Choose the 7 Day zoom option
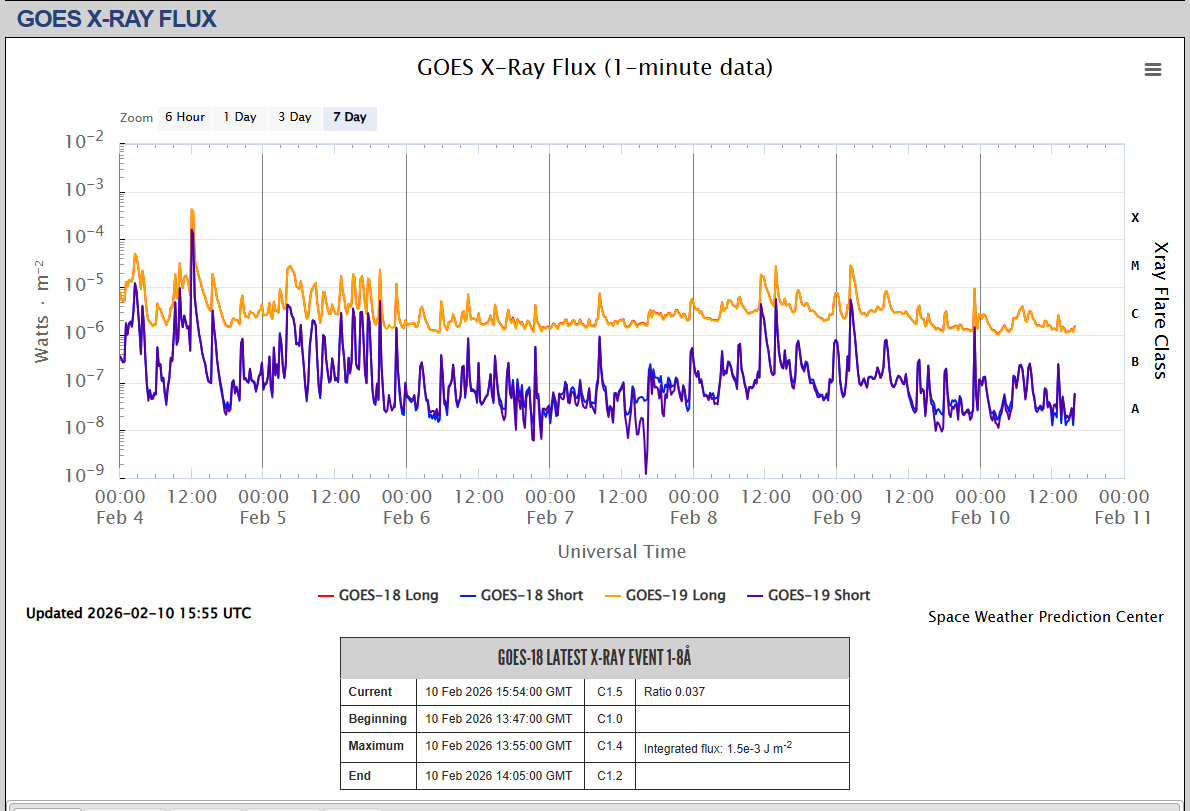The height and width of the screenshot is (811, 1190). point(349,117)
